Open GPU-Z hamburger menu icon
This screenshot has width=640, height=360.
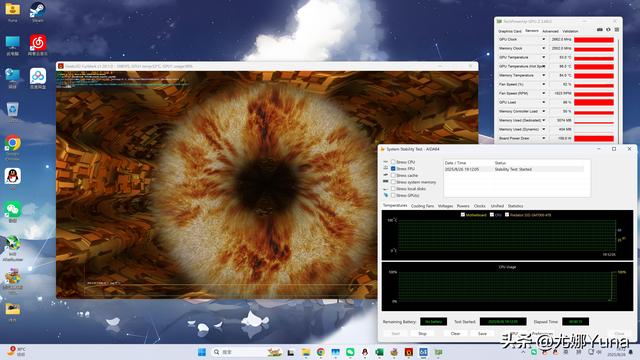click(x=617, y=30)
